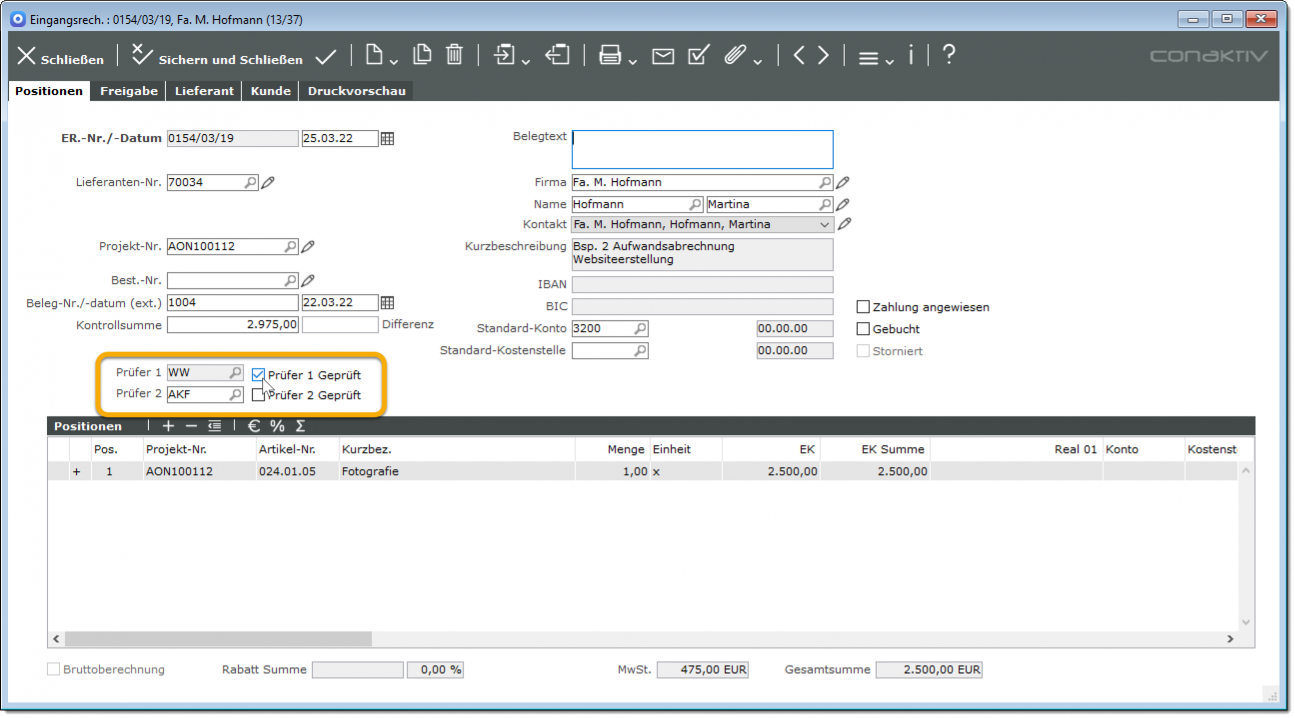Switch to the Freigabe tab
Viewport: 1295px width, 718px height.
point(128,91)
